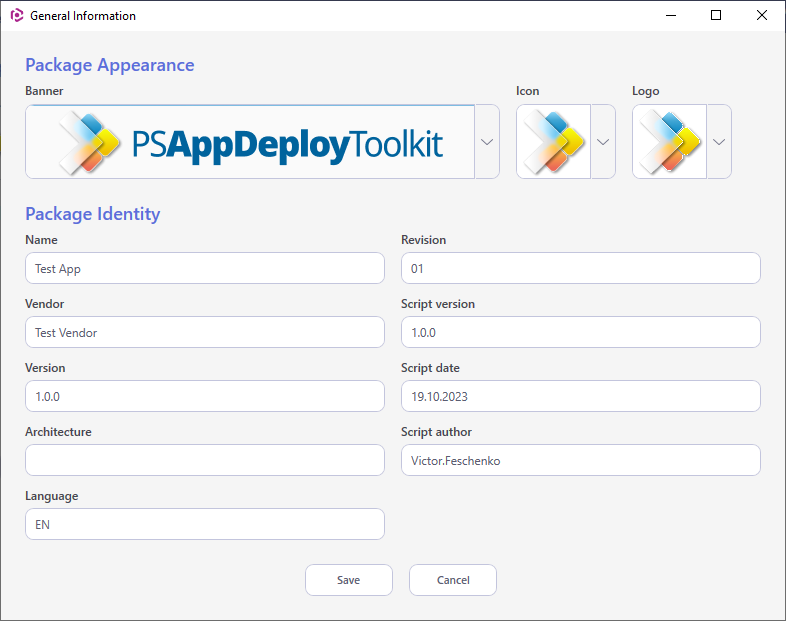Click the Script date label

(430, 368)
